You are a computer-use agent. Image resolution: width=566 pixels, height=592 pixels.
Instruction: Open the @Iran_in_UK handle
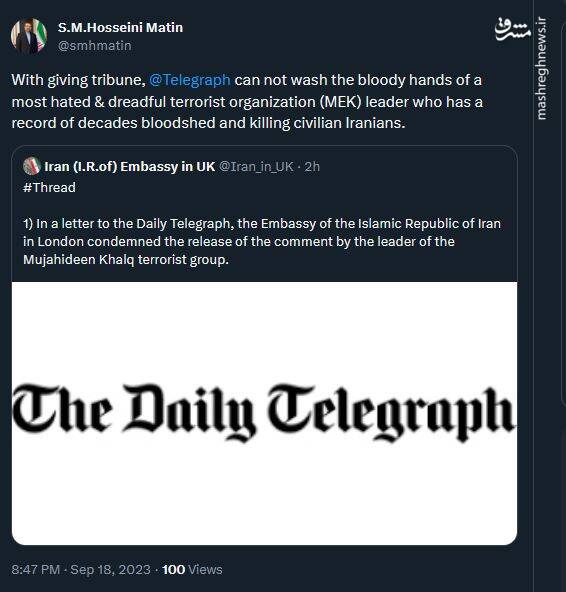[x=256, y=166]
